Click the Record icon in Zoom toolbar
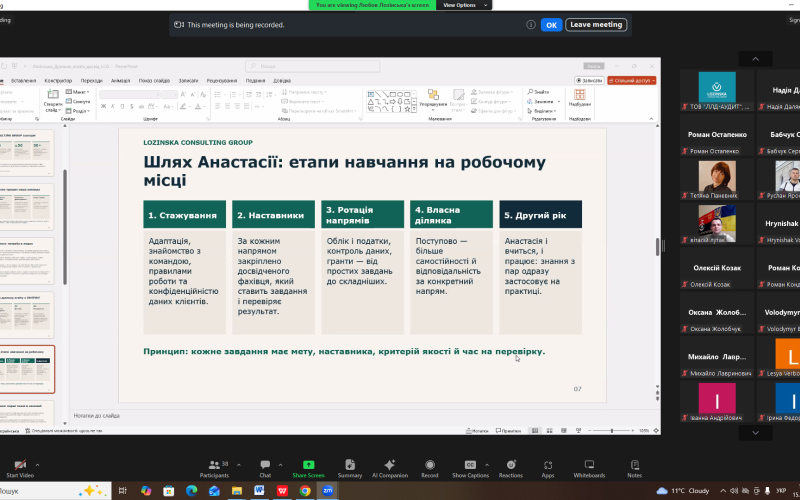Viewport: 800px width, 500px height. pyautogui.click(x=430, y=465)
